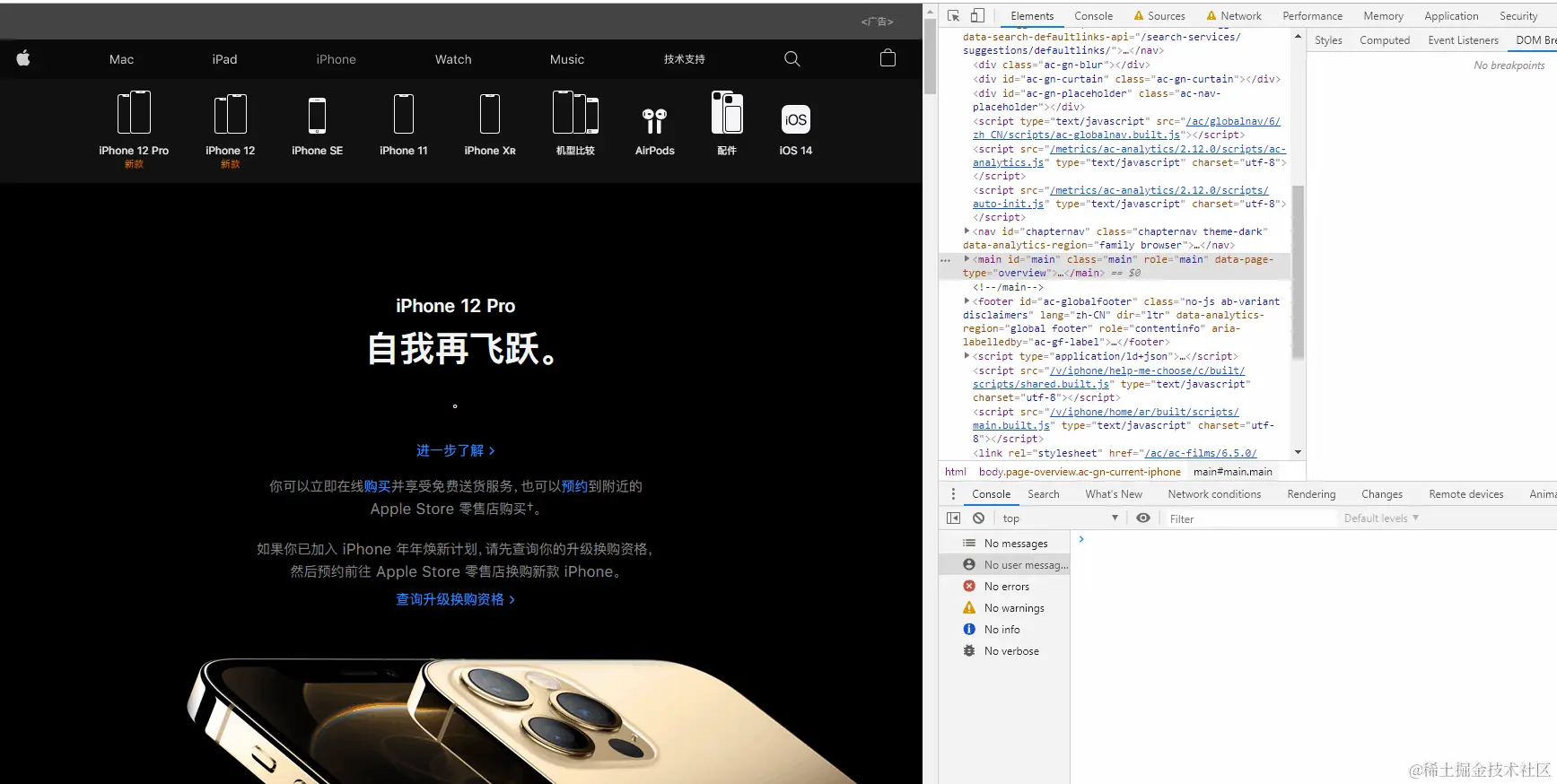This screenshot has width=1557, height=784.
Task: Open the 配件 accessories icon
Action: 727,113
